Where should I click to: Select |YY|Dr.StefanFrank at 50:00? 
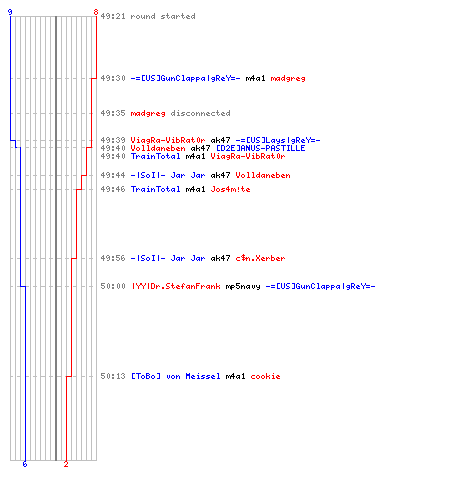point(176,286)
